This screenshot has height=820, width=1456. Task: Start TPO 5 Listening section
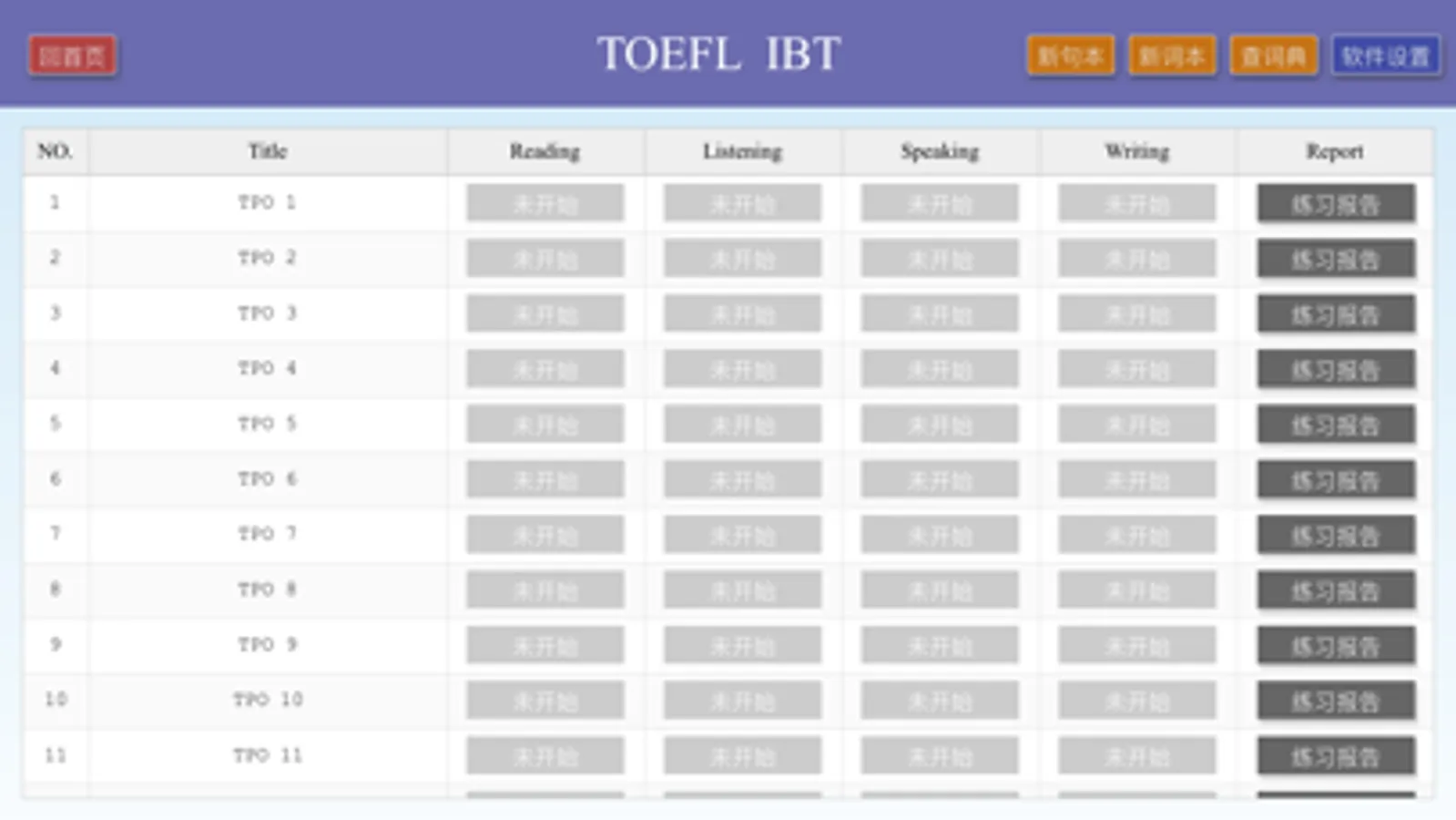pos(742,425)
